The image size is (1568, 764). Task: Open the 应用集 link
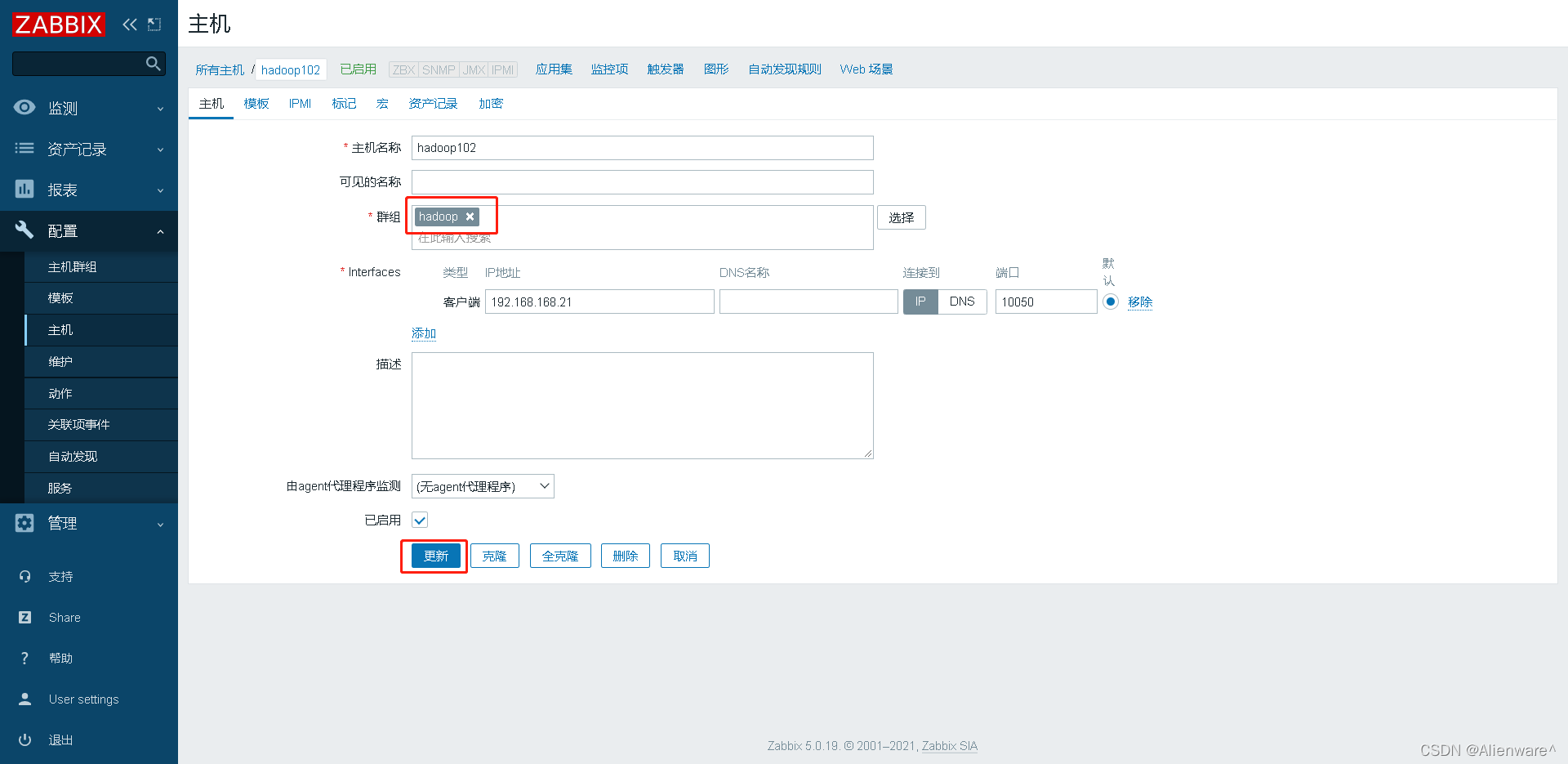tap(554, 69)
